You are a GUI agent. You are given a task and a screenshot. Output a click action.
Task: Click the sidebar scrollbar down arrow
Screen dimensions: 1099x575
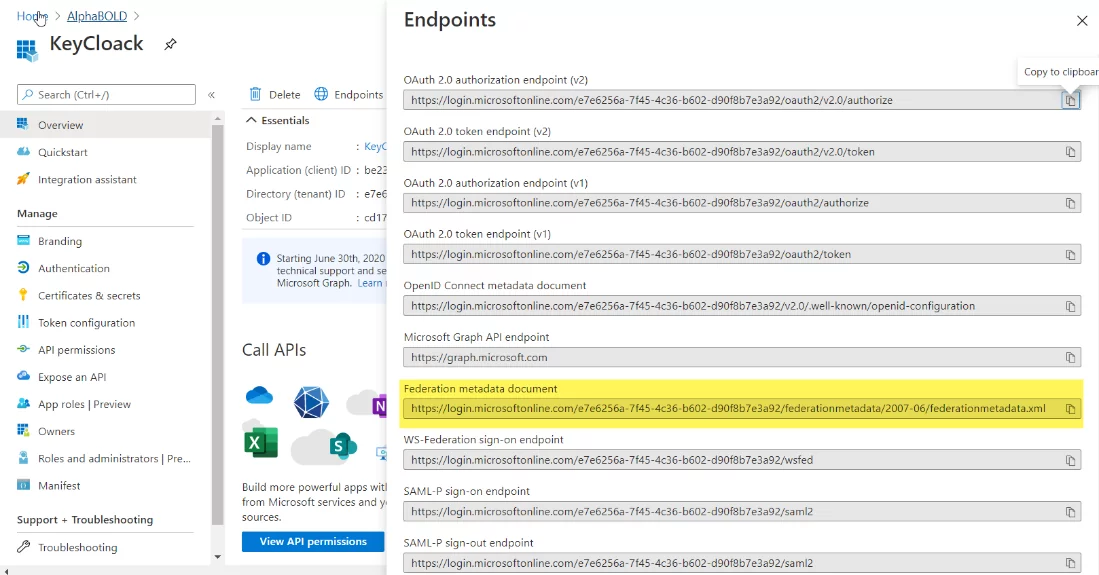217,557
